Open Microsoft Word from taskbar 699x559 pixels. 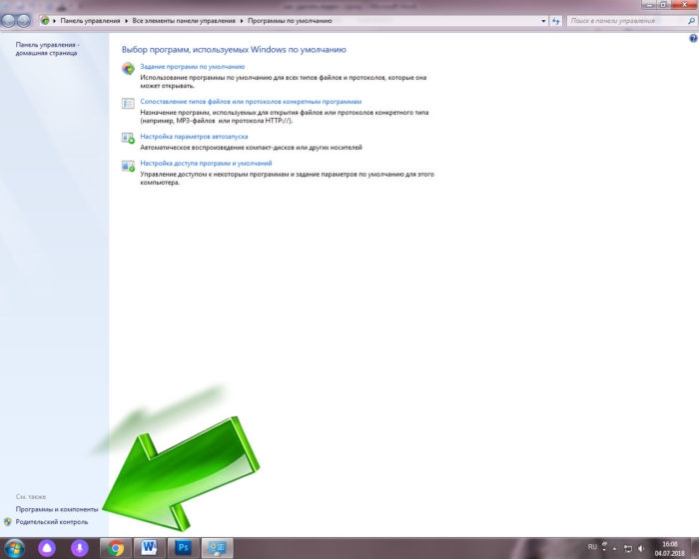pos(148,548)
